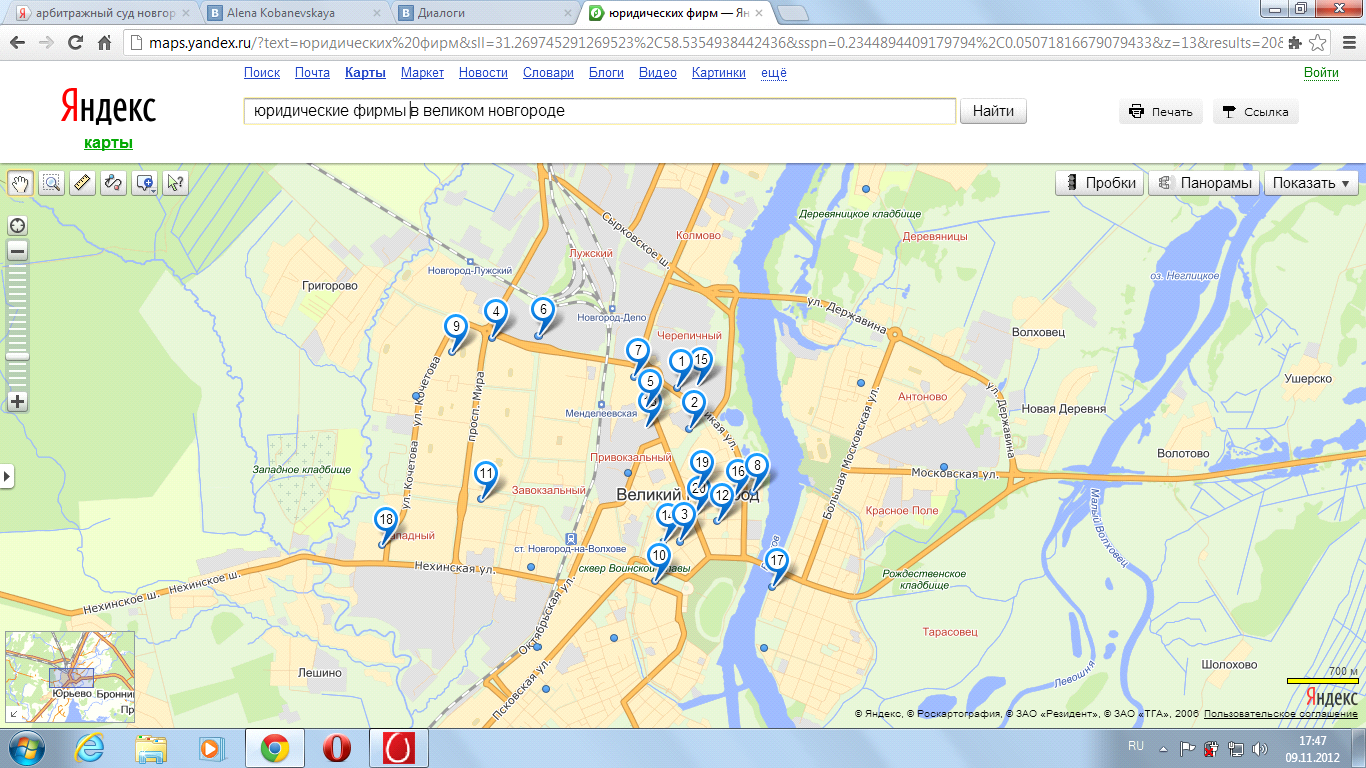
Task: Launch Internet Explorer from taskbar
Action: coord(90,748)
